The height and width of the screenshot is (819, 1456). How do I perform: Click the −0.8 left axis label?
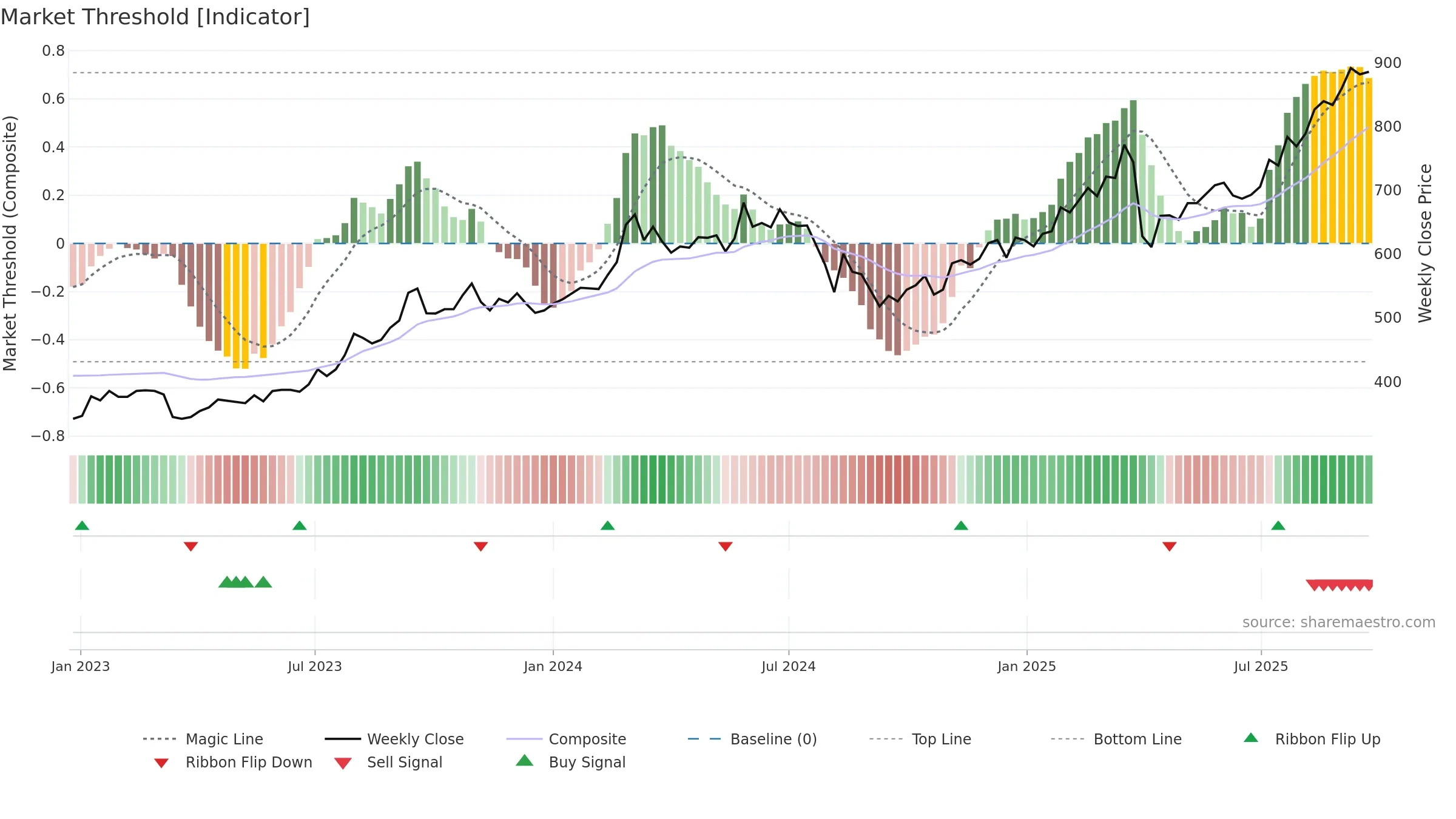click(48, 436)
